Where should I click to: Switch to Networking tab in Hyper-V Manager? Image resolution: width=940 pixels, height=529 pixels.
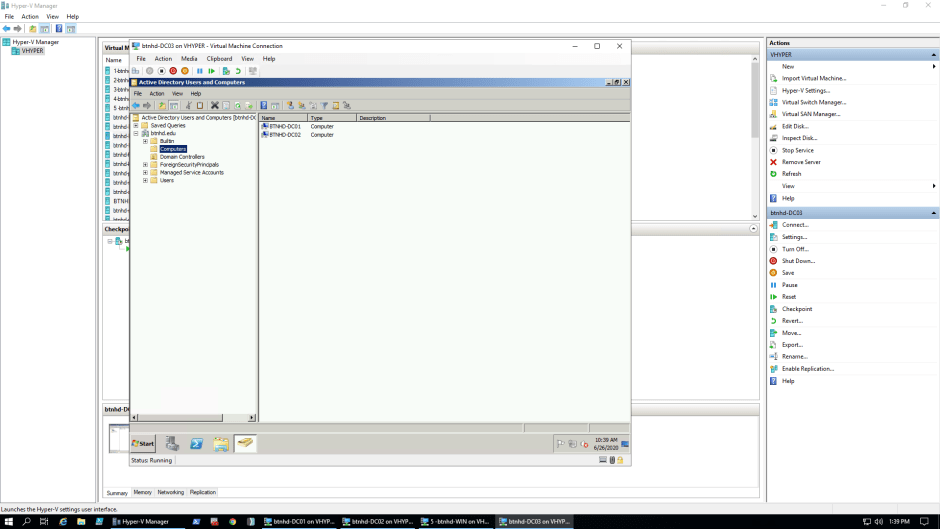tap(171, 492)
